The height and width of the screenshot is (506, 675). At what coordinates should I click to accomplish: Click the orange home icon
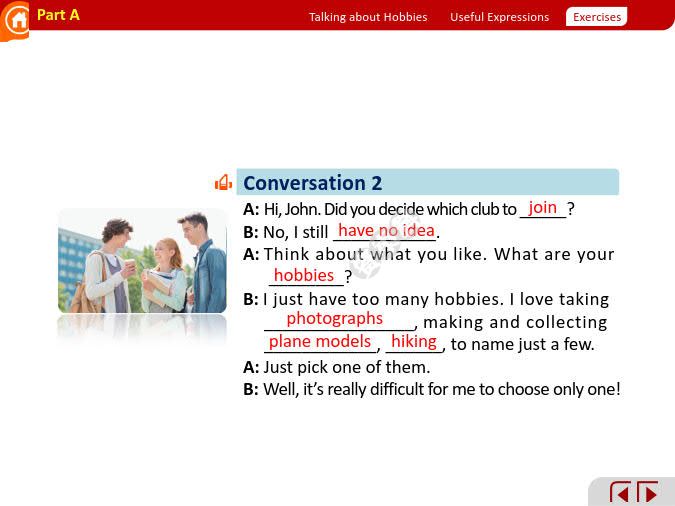pos(15,21)
